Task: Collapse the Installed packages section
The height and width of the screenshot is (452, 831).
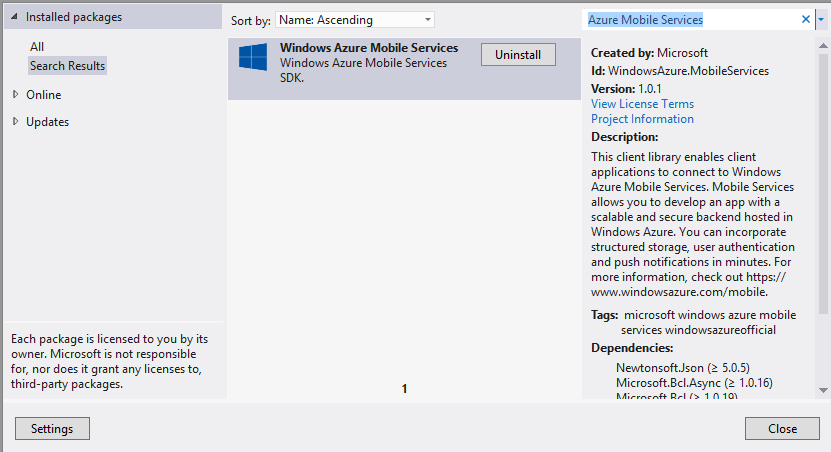Action: pos(14,17)
